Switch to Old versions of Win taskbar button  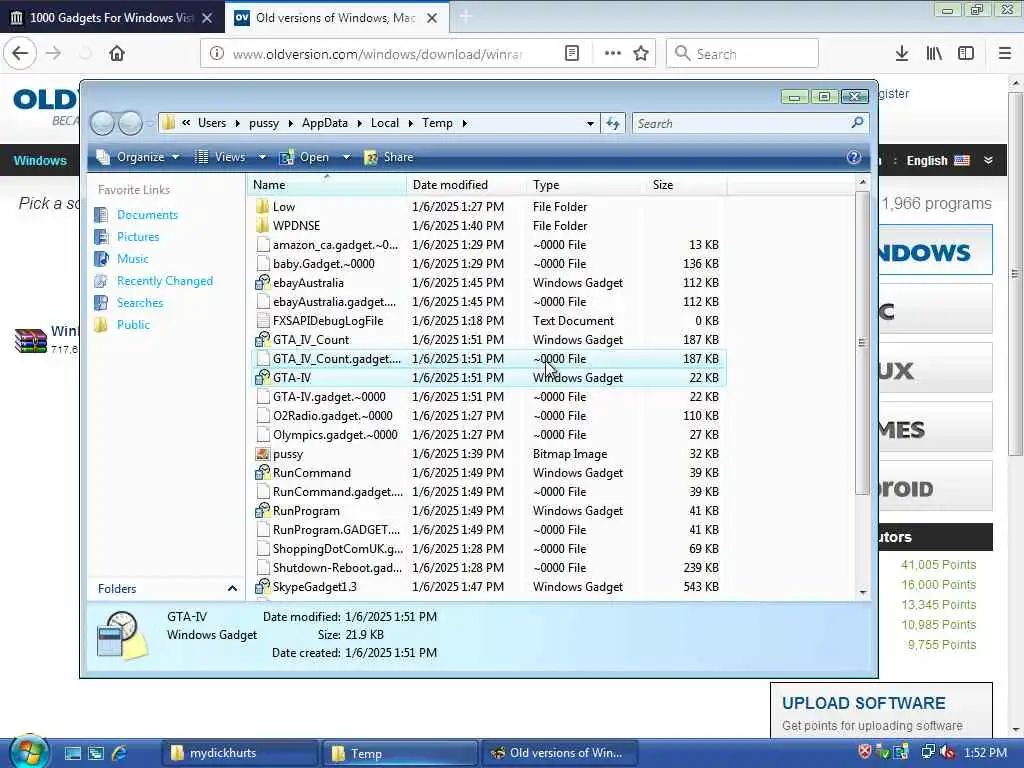[561, 753]
